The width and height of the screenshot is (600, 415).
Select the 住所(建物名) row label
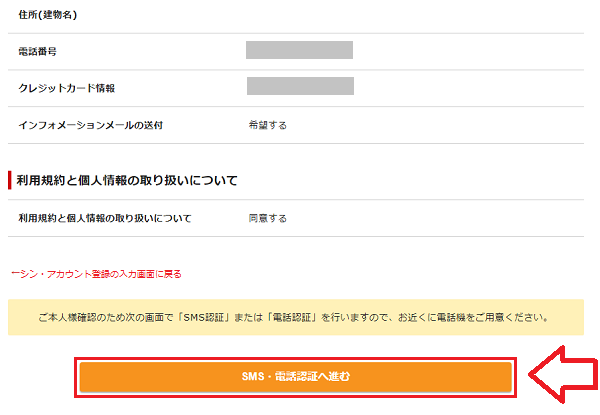coord(47,16)
